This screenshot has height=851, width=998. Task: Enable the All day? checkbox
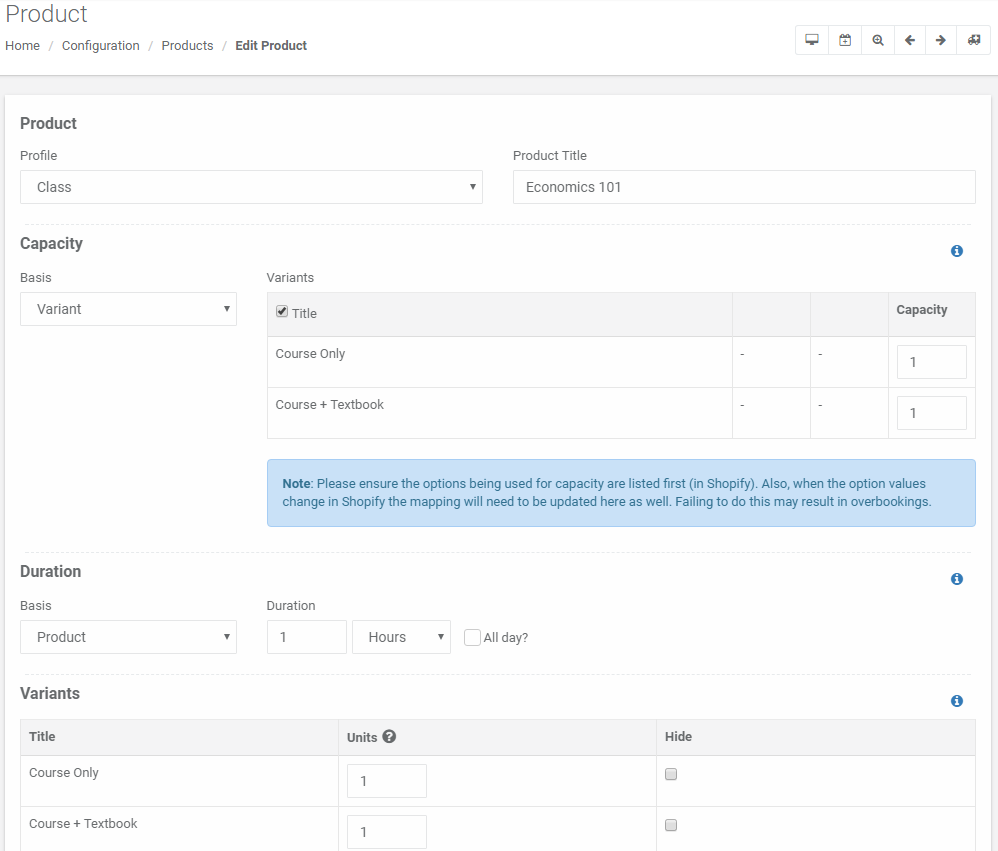point(472,637)
